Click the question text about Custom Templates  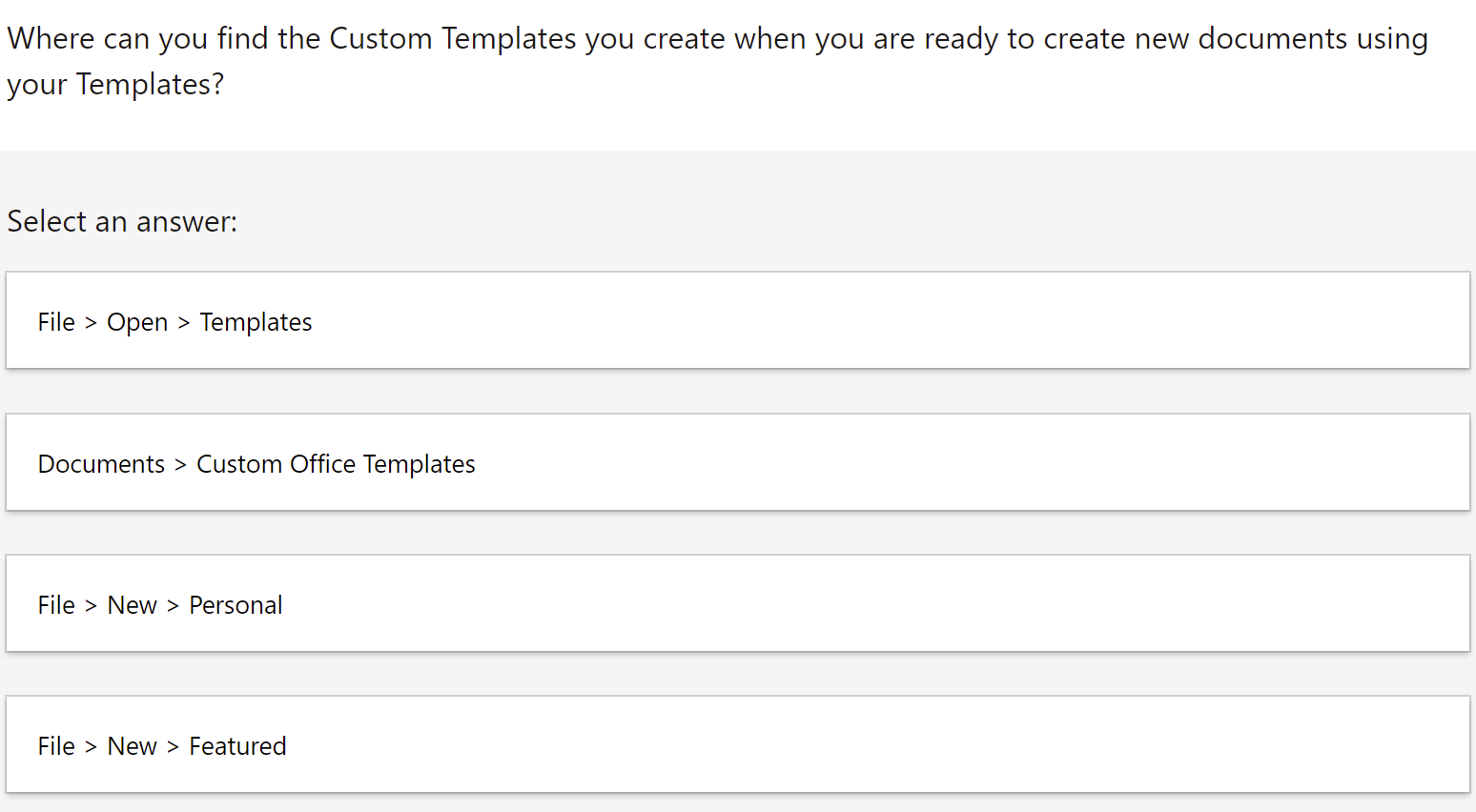717,39
